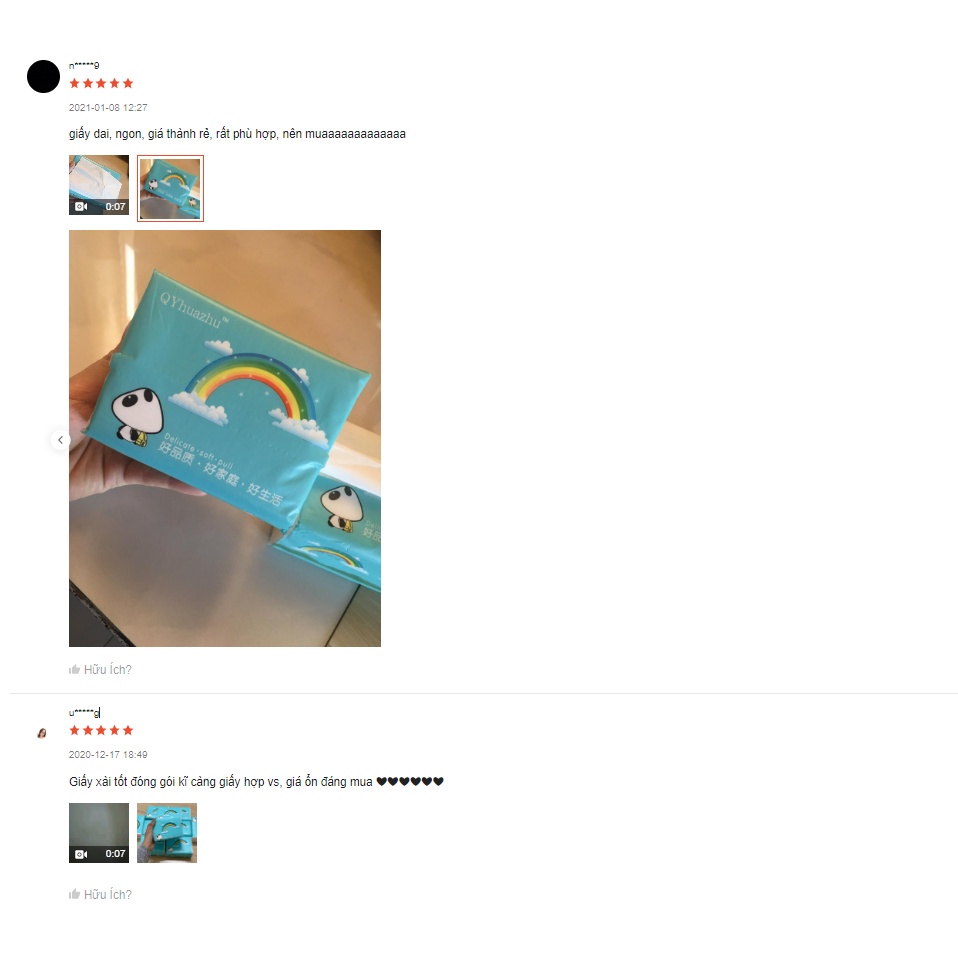
Task: Click the enlarged QYhuazhu tissue pack photo
Action: [x=225, y=438]
